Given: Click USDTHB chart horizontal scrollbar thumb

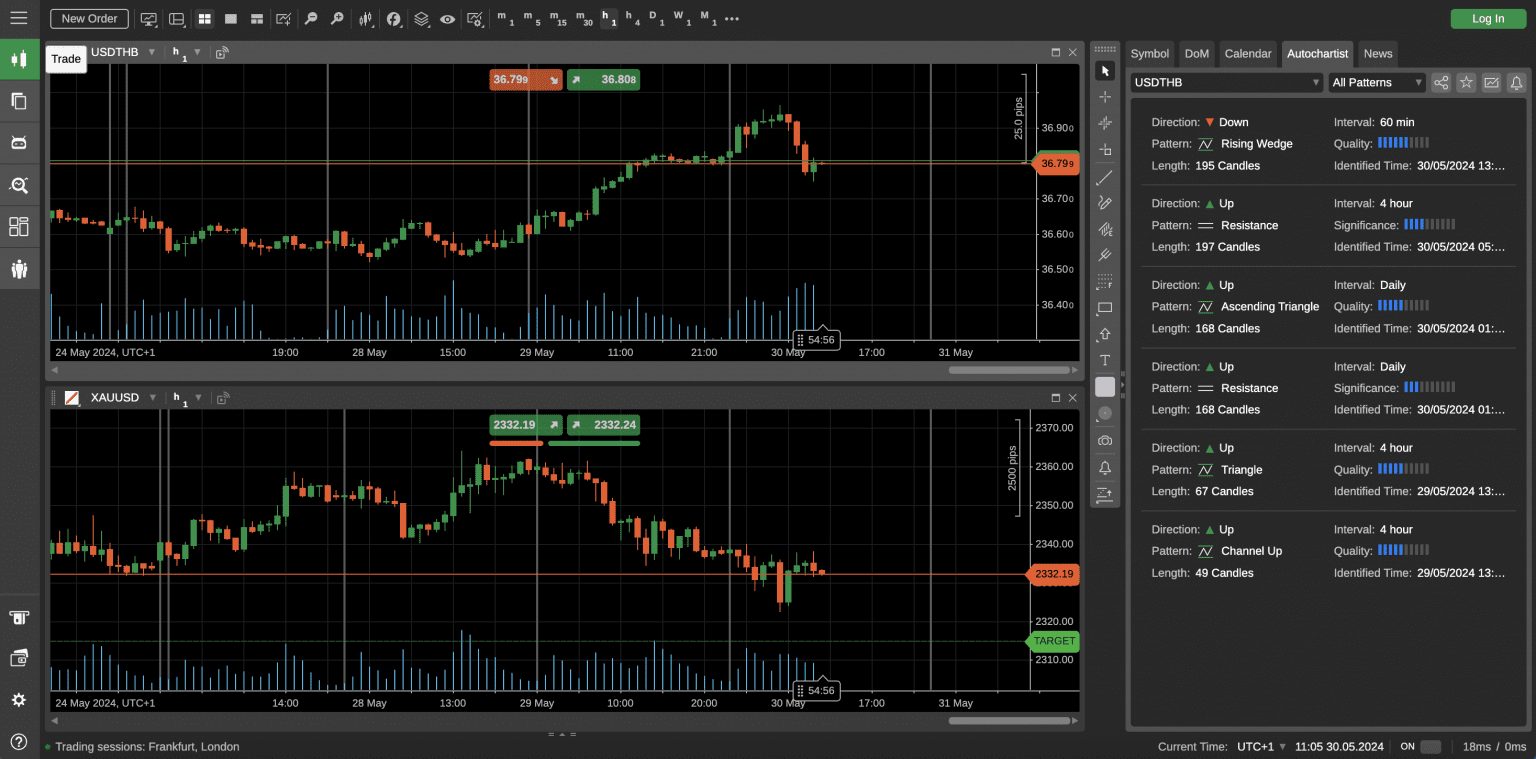Looking at the screenshot, I should (1008, 370).
